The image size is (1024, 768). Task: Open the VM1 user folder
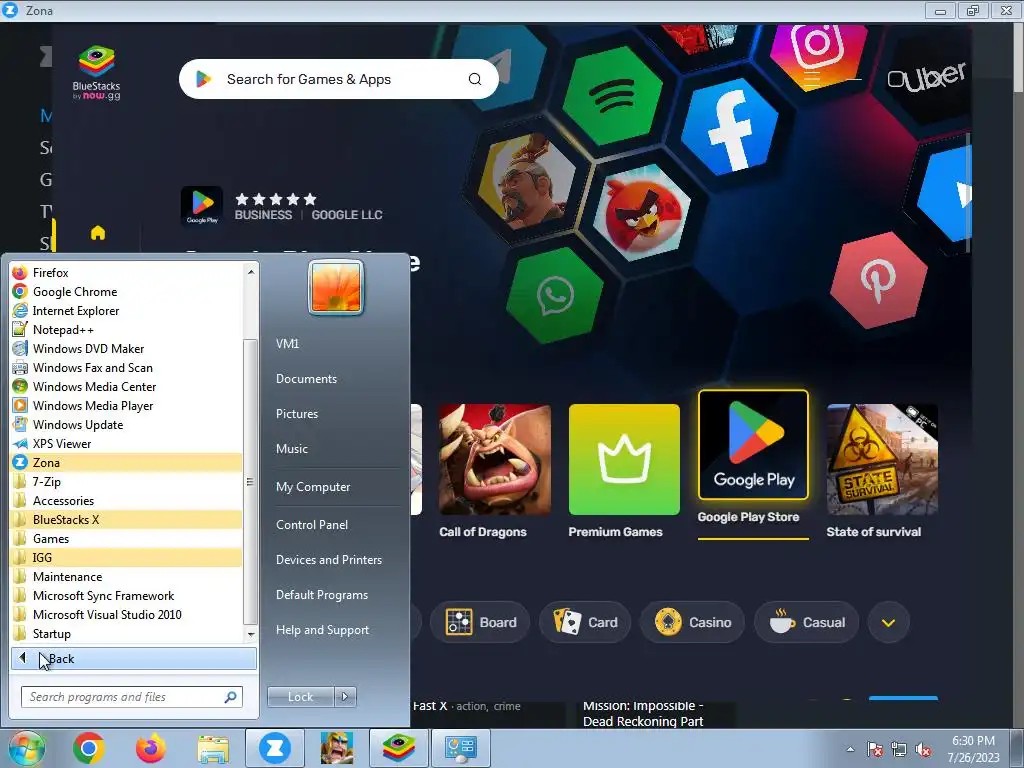tap(287, 344)
